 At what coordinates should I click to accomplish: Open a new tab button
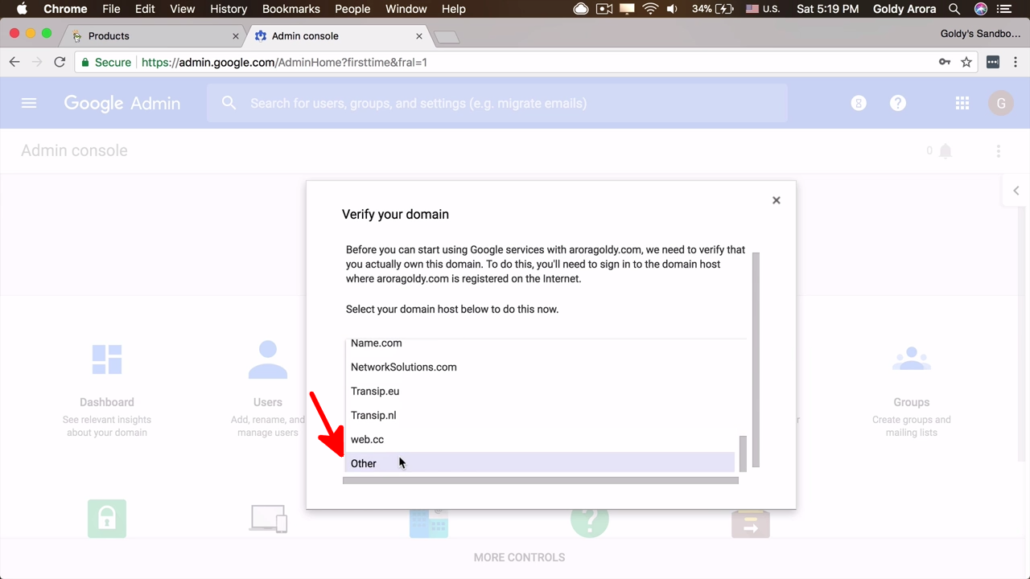(447, 37)
